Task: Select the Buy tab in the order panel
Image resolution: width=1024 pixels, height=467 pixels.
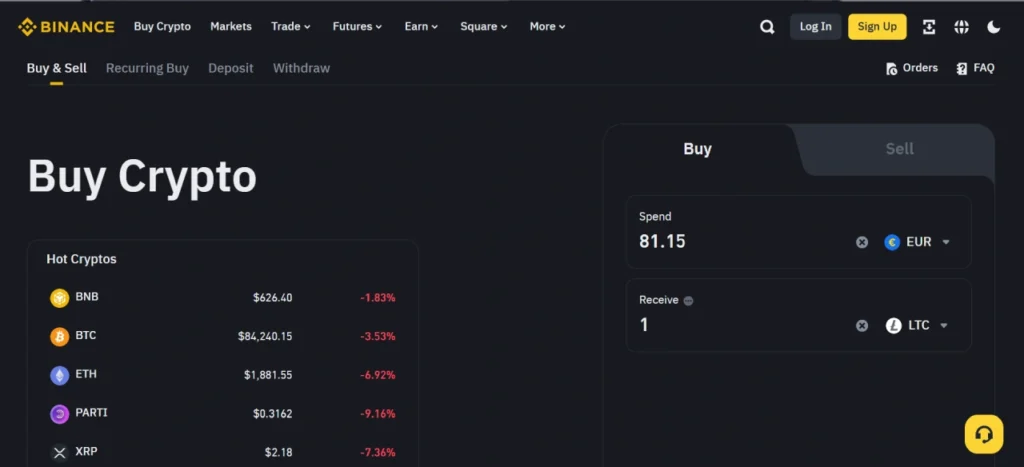Action: 697,149
